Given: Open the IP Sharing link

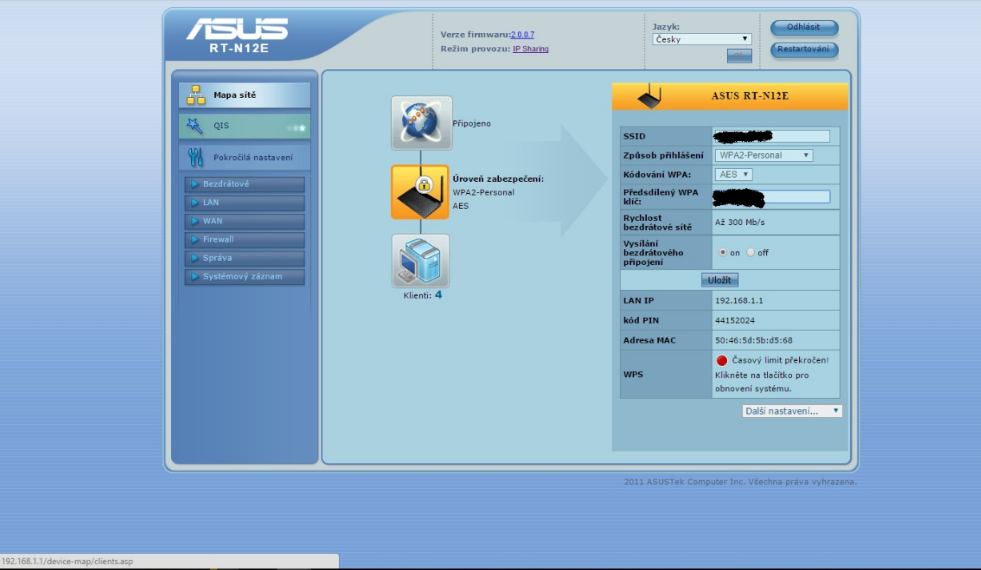Looking at the screenshot, I should (x=531, y=49).
